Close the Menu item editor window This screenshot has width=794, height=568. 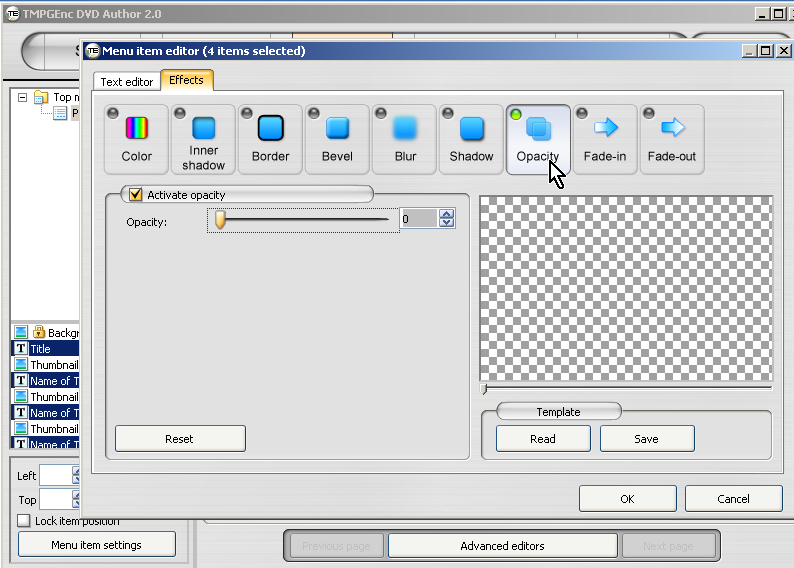(783, 51)
